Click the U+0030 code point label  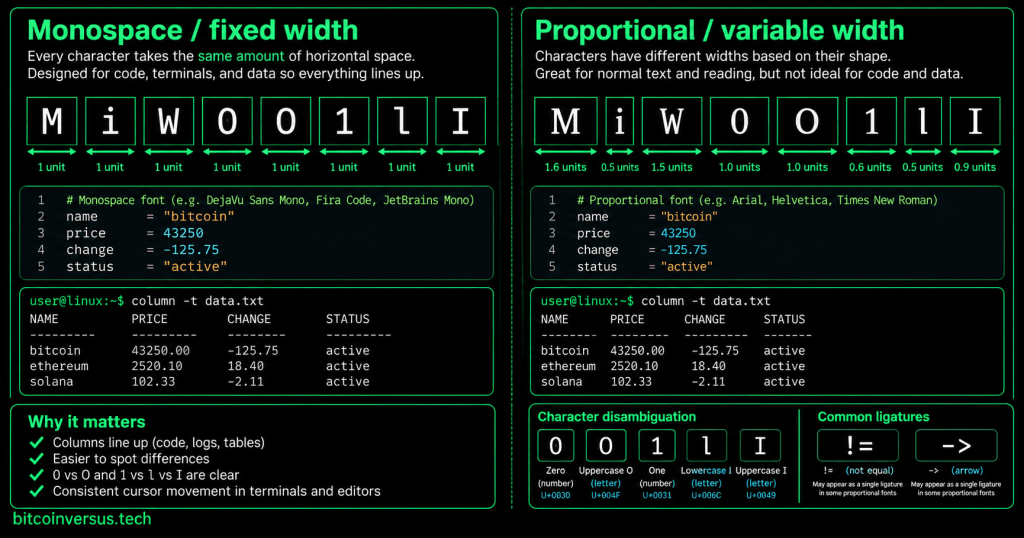556,496
